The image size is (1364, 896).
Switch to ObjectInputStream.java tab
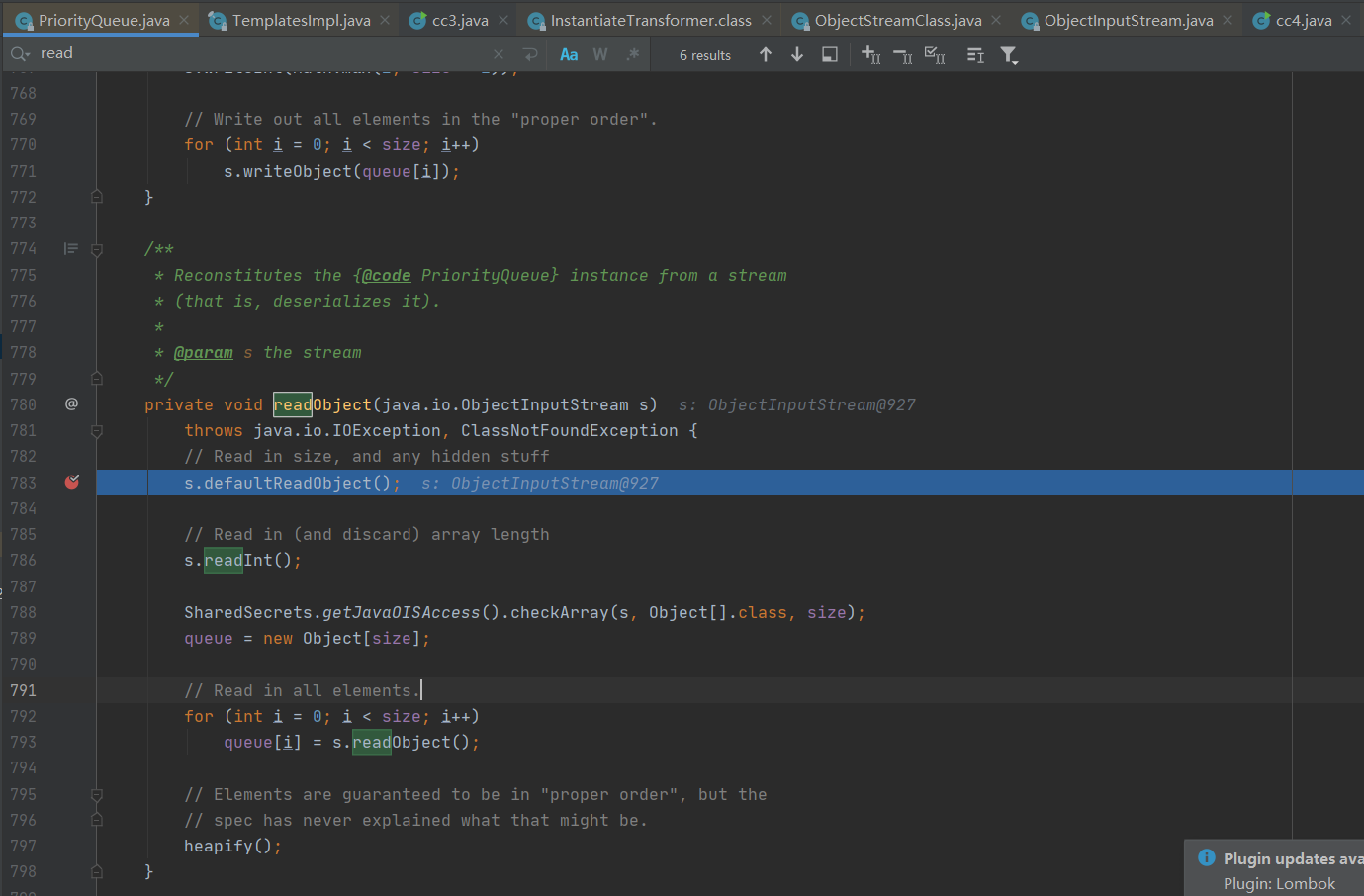pyautogui.click(x=1129, y=20)
